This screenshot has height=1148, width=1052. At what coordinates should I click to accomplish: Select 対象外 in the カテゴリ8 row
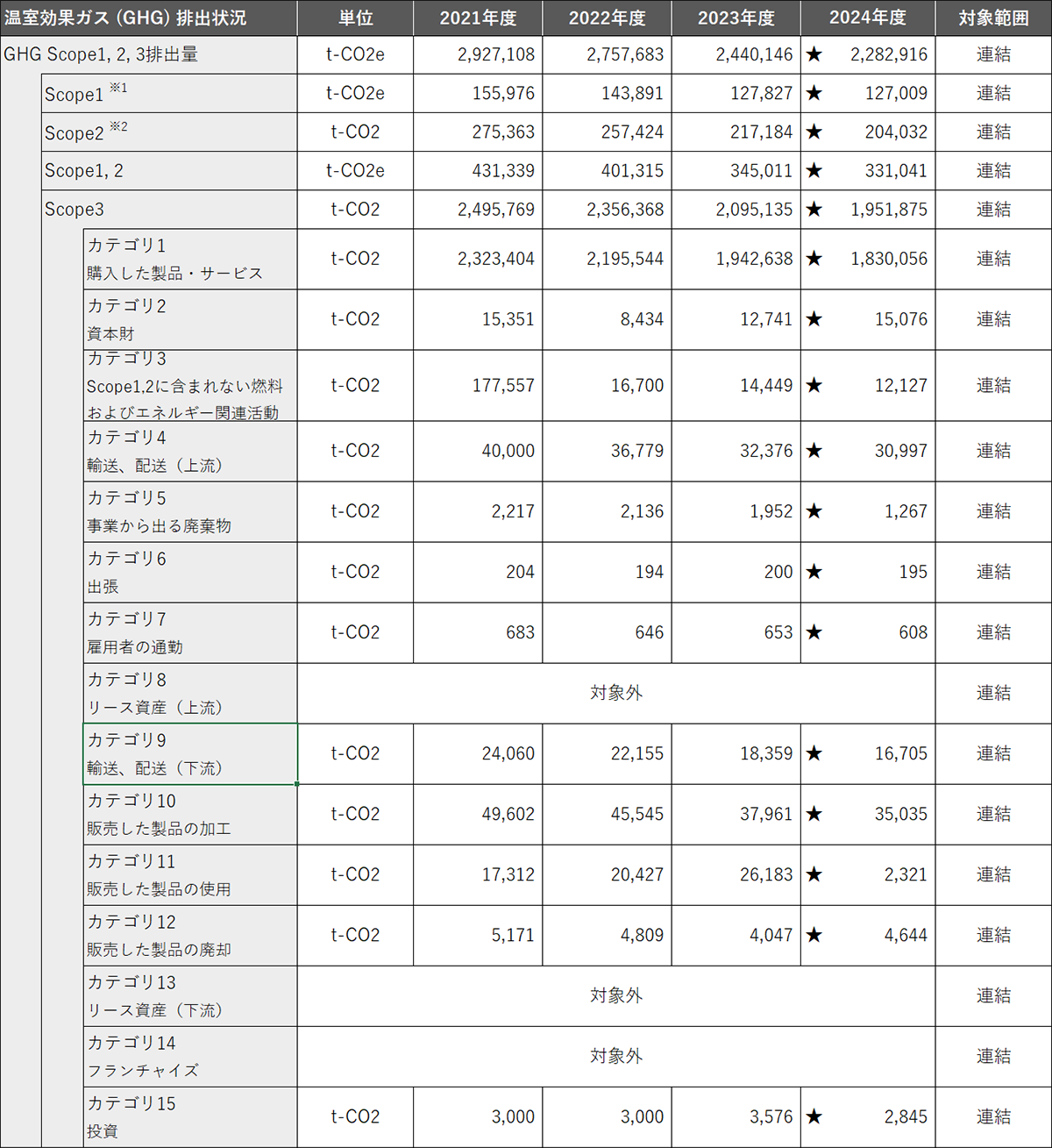point(616,693)
